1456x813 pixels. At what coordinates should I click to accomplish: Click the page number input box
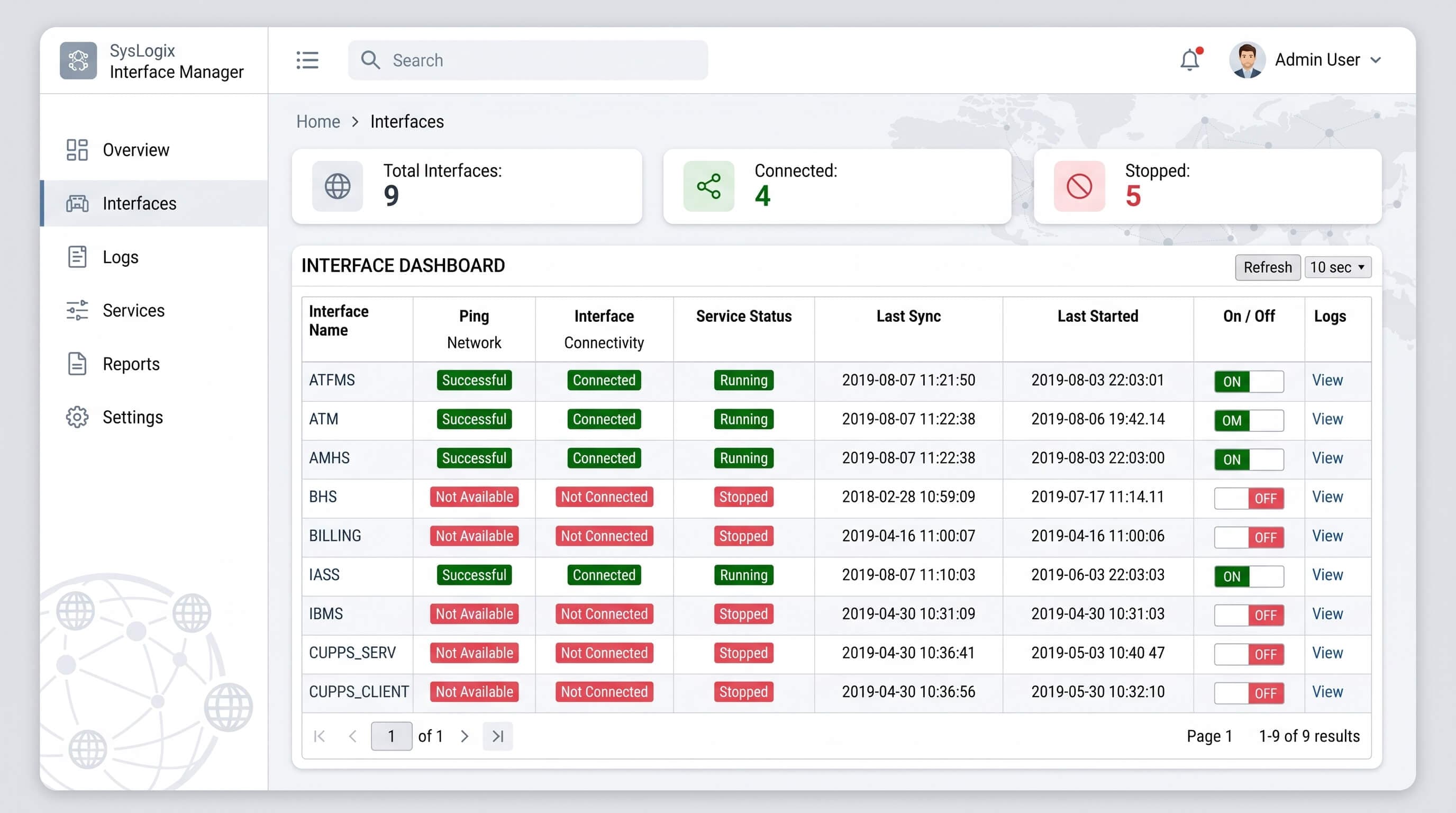(x=391, y=736)
